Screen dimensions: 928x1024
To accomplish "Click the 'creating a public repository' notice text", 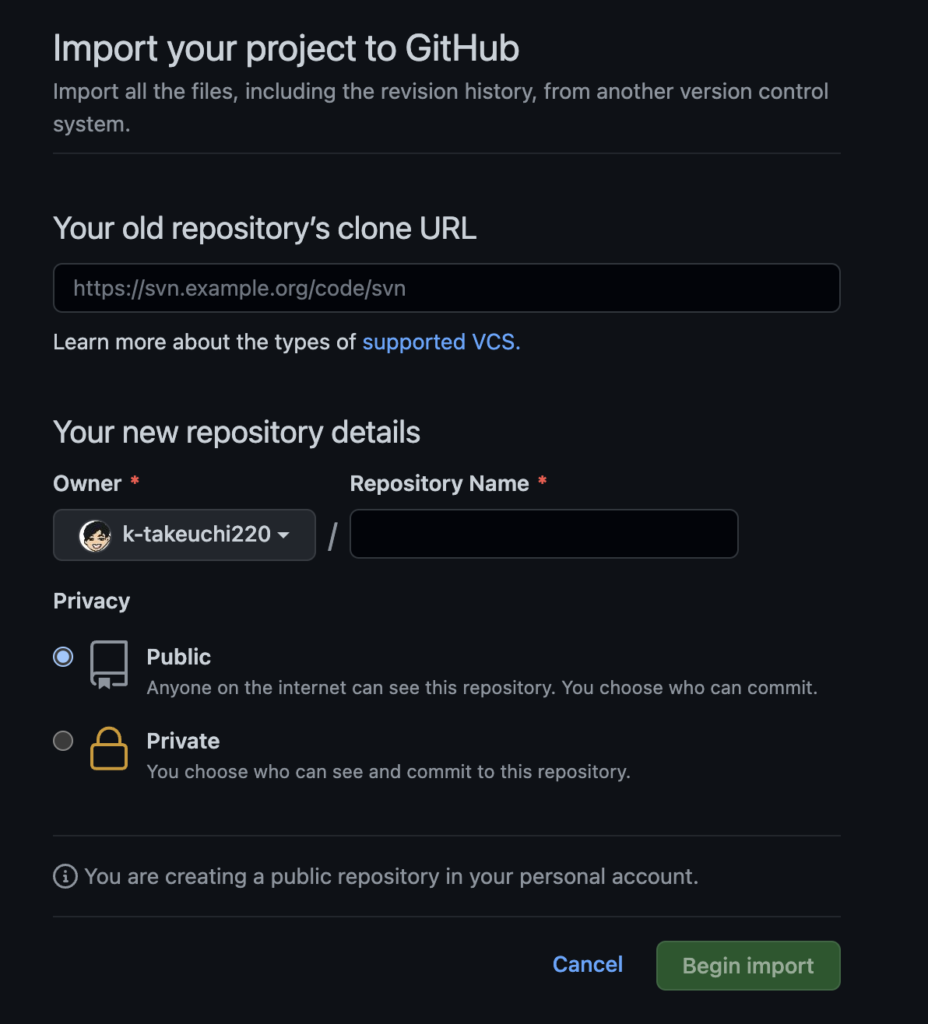I will (x=391, y=877).
